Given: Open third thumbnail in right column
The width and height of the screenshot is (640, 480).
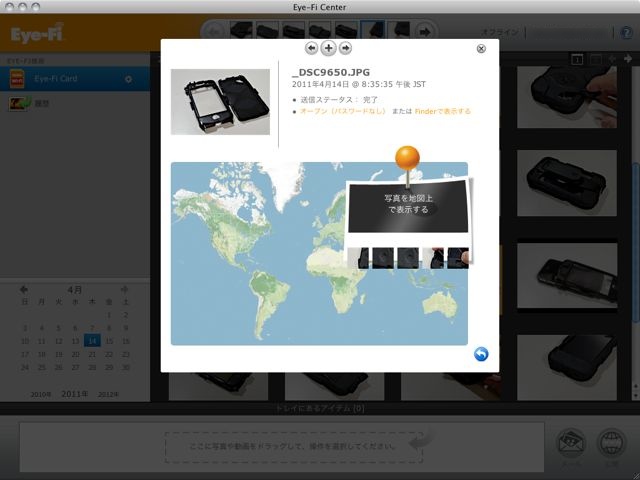Looking at the screenshot, I should click(x=567, y=276).
